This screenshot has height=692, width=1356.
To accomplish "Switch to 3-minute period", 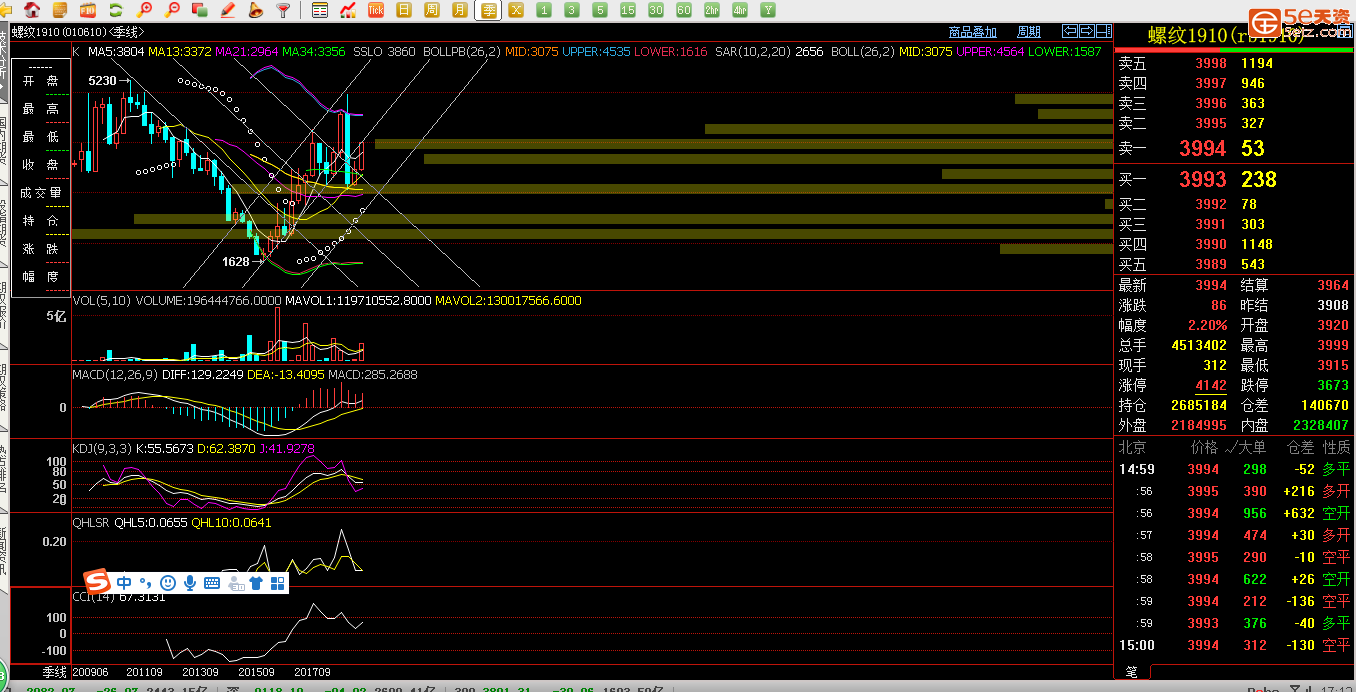I will point(572,10).
